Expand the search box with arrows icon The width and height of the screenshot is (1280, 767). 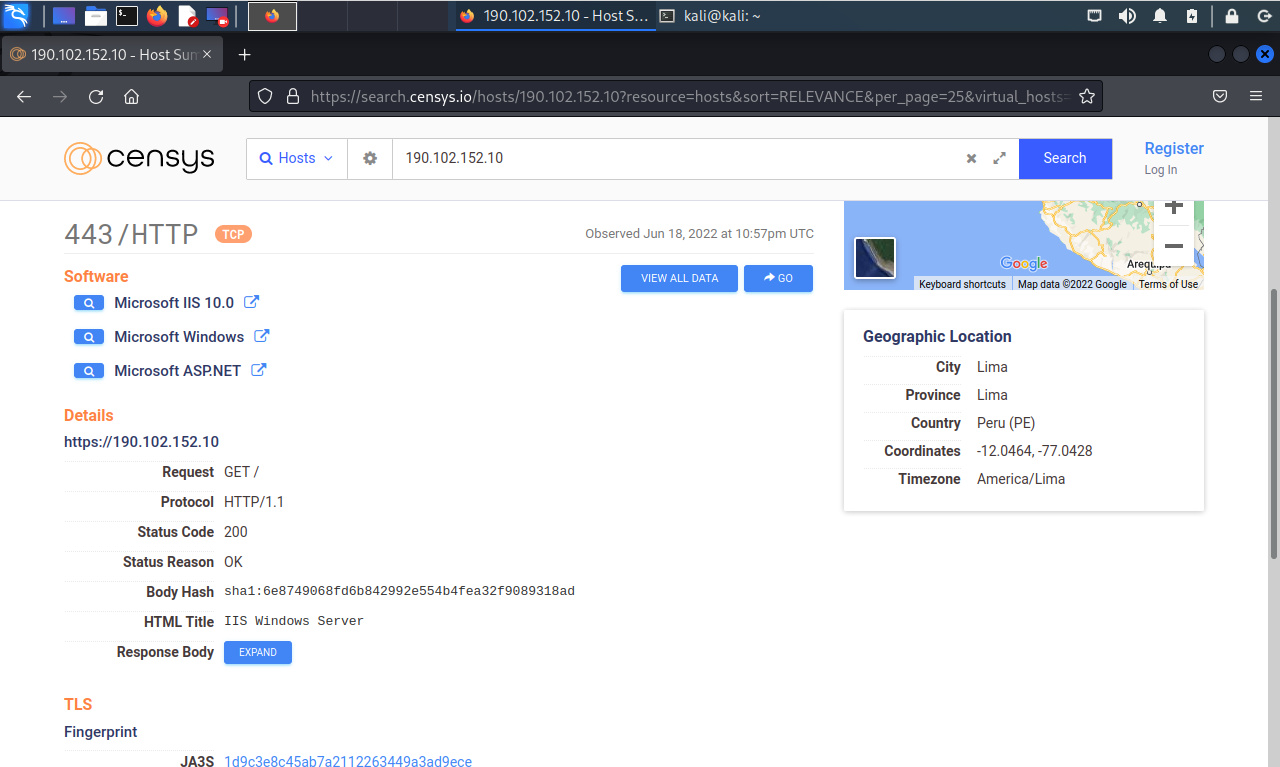(999, 158)
